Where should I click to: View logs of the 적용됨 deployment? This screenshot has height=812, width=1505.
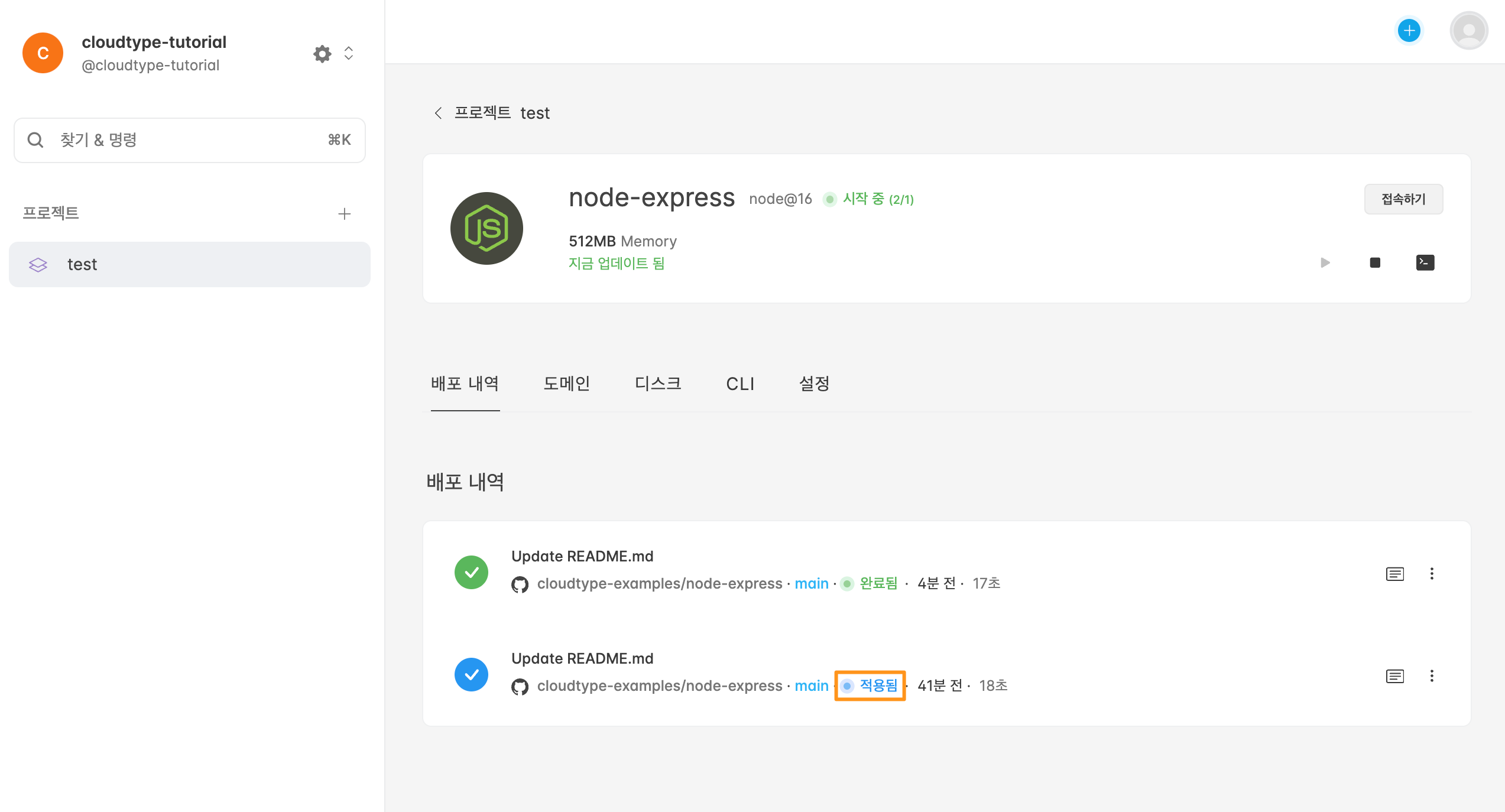[1395, 676]
